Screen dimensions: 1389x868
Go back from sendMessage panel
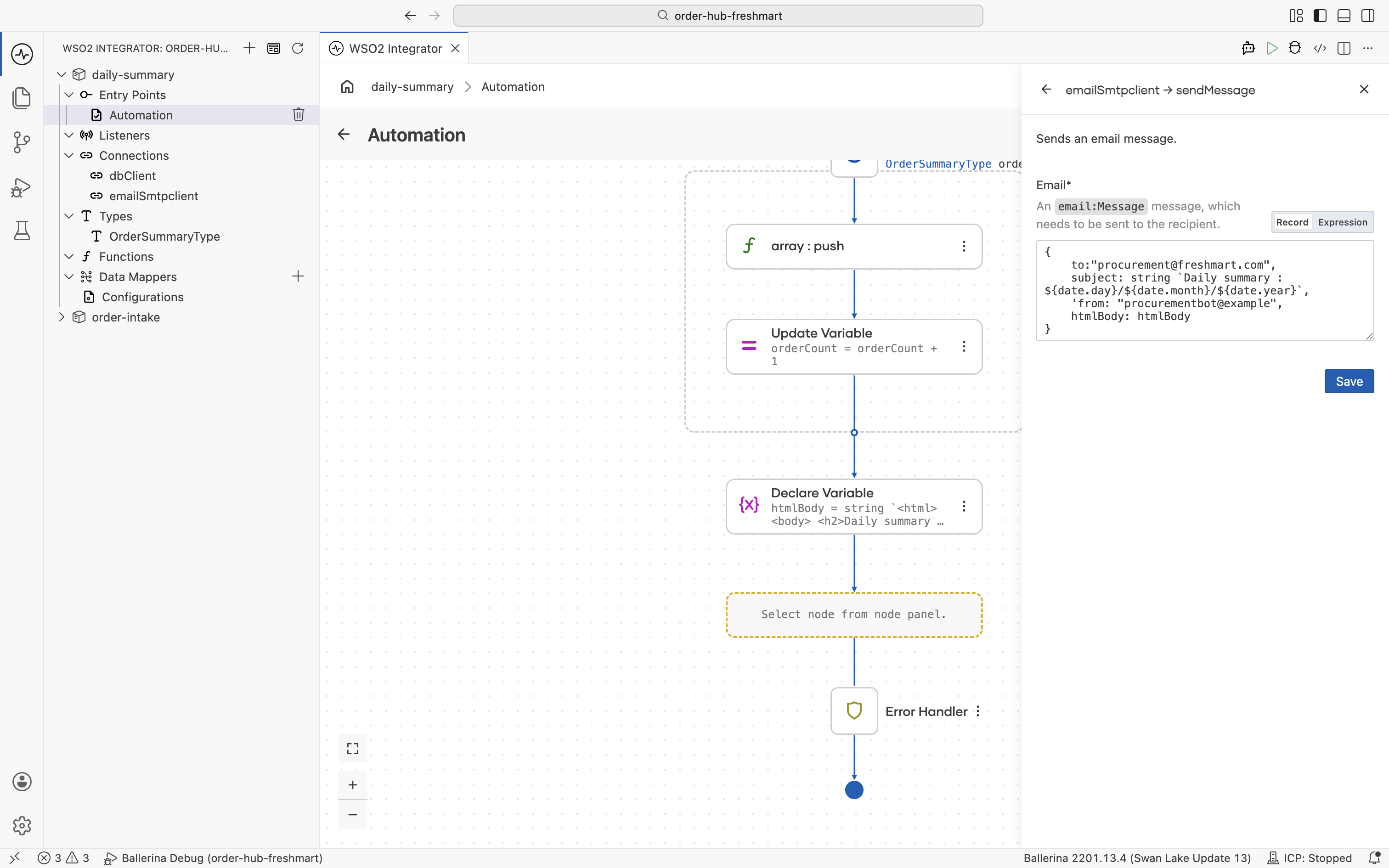click(1046, 90)
